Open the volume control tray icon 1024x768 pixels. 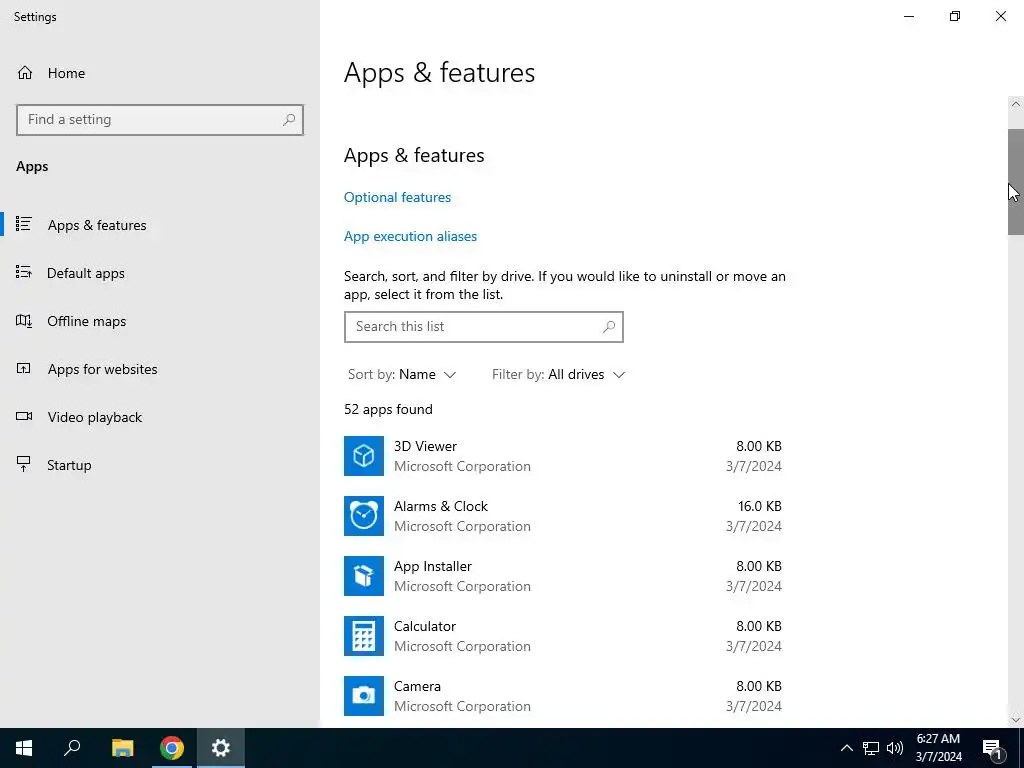coord(895,748)
